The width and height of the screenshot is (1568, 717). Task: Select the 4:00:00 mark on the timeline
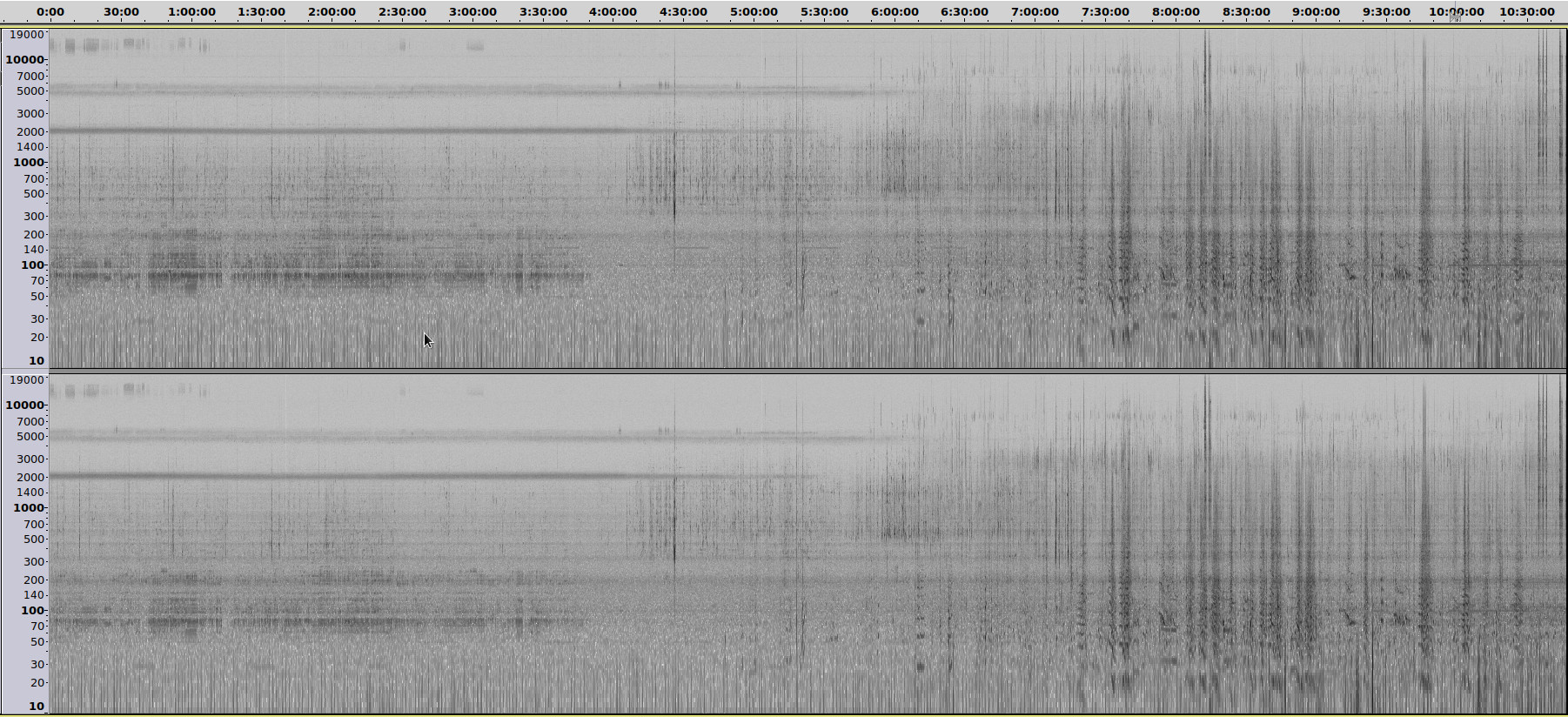click(x=613, y=12)
